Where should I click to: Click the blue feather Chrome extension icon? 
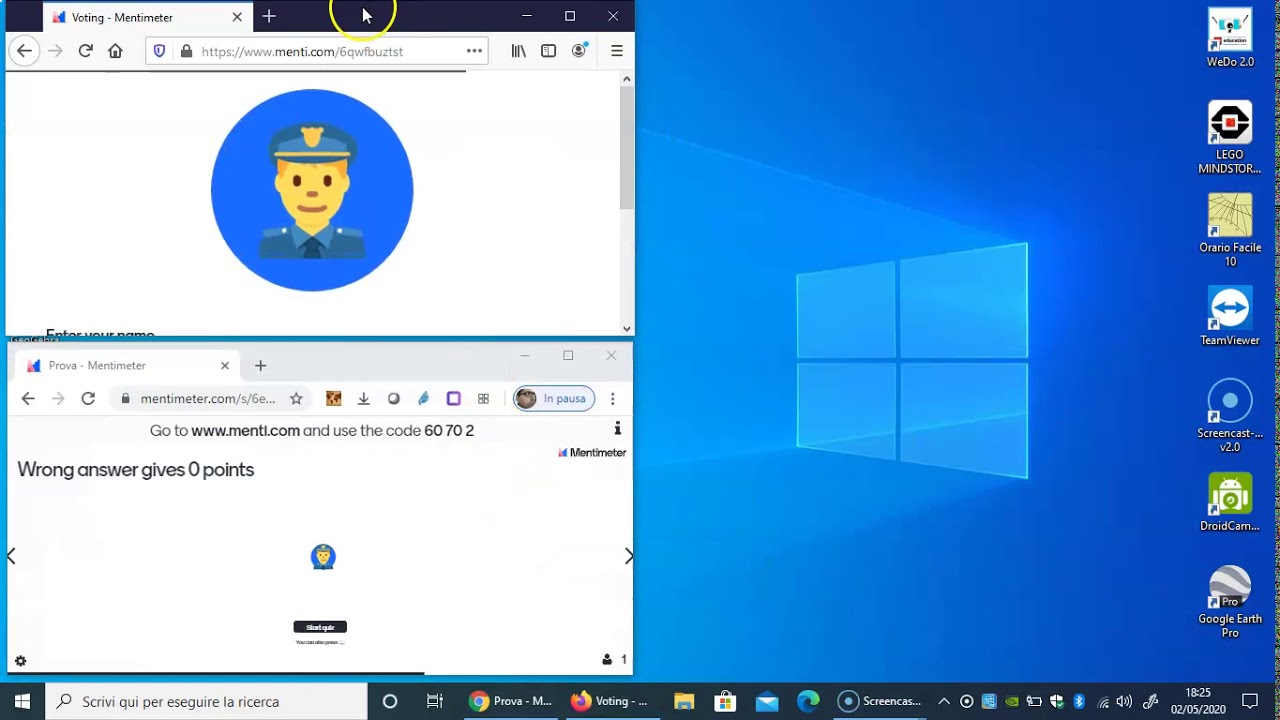click(424, 398)
